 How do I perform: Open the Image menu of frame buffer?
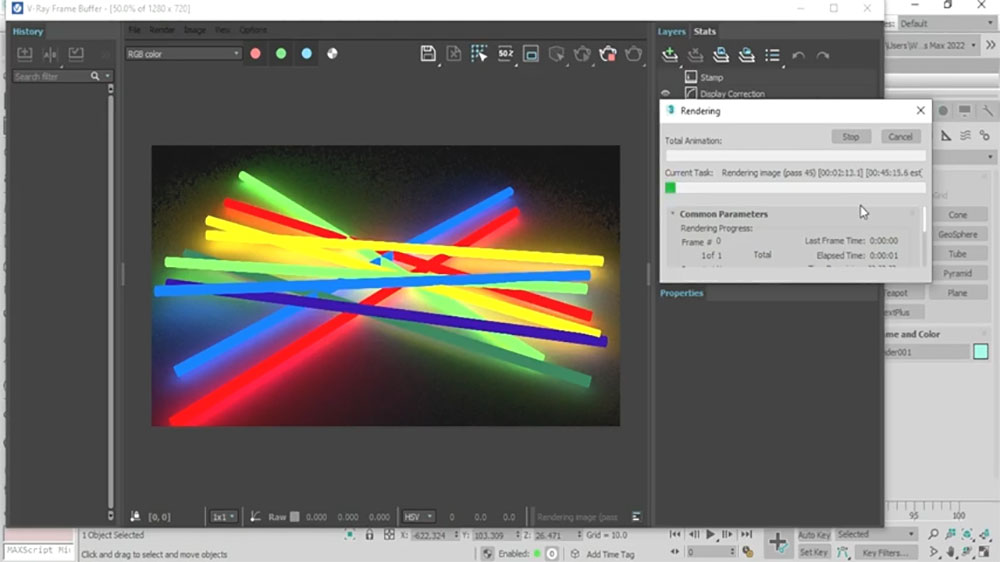click(x=195, y=30)
